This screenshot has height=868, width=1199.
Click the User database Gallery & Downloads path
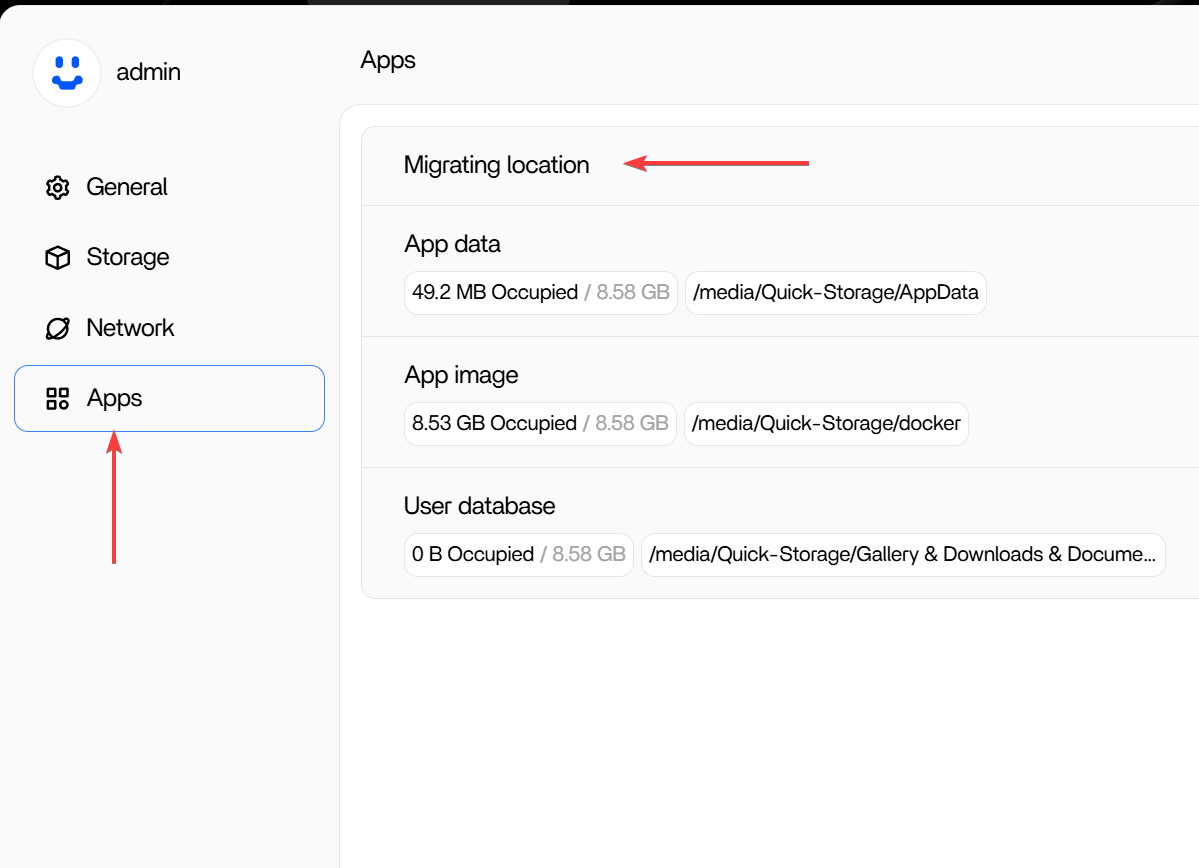click(902, 555)
